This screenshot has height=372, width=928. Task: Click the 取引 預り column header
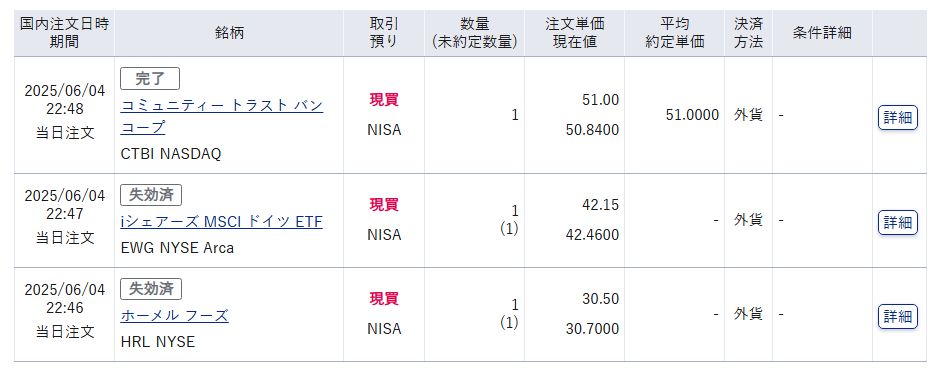384,33
